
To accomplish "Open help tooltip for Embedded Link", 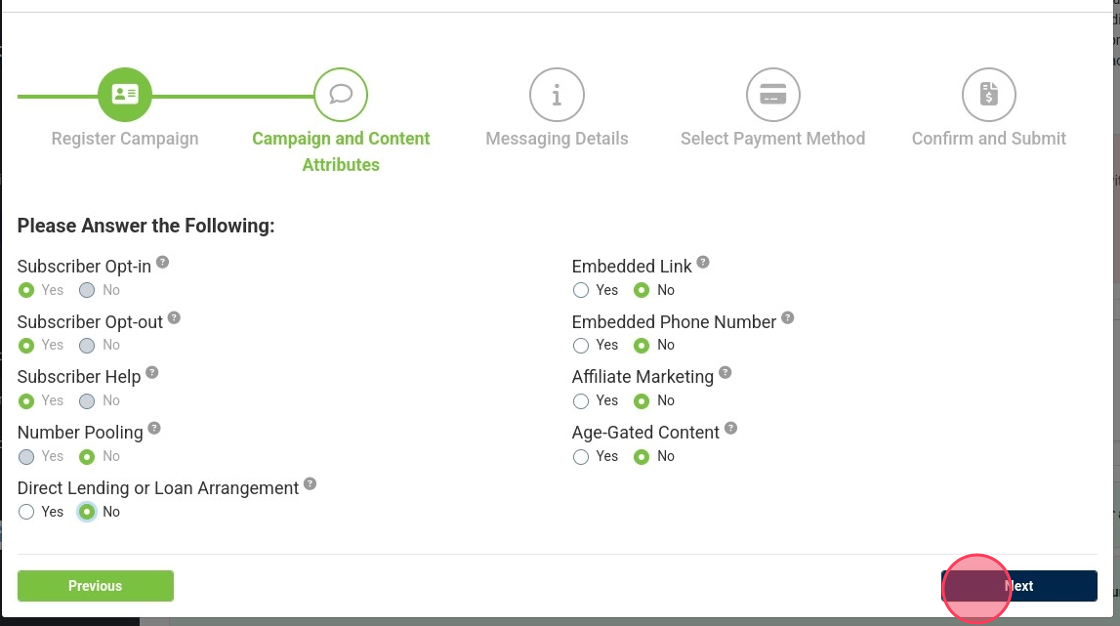I will tap(703, 262).
